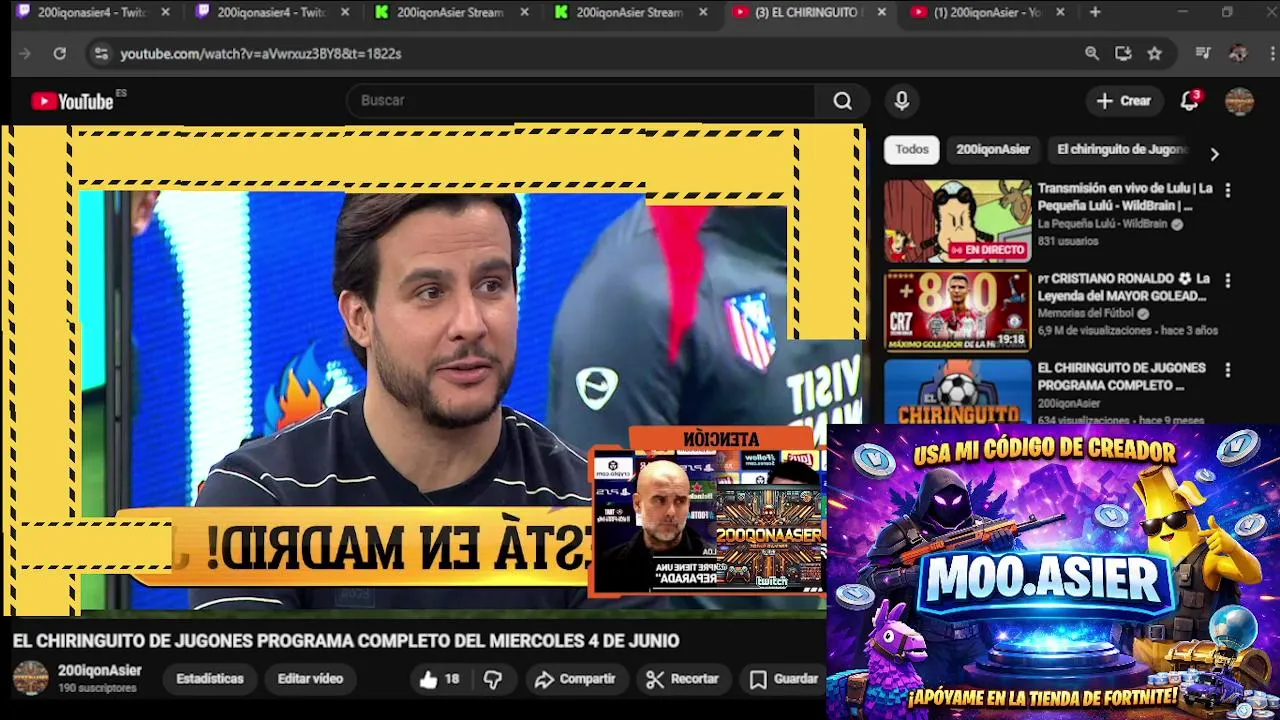Open El Chiringuito recommended thumbnail

click(957, 391)
